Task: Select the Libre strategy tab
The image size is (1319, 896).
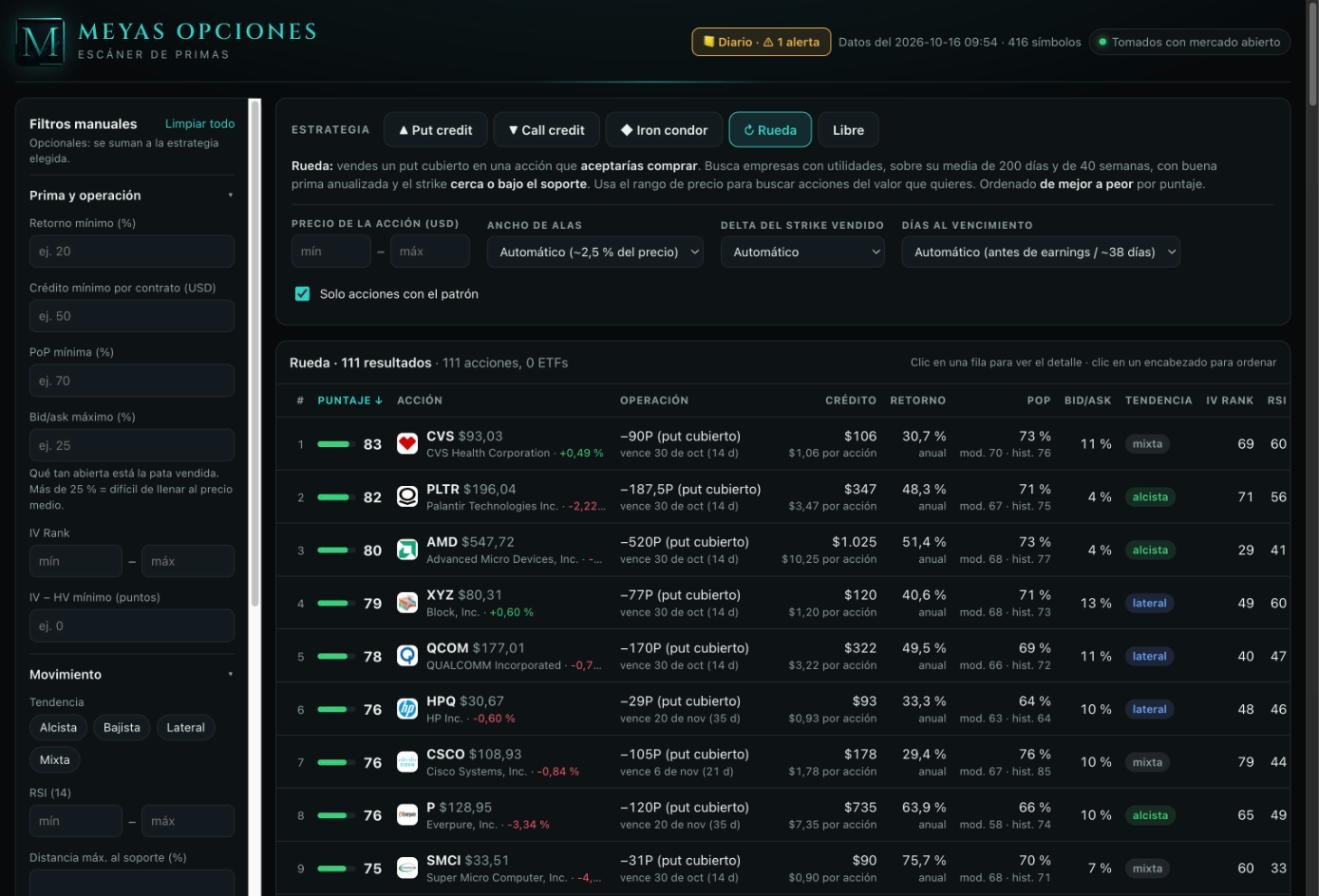Action: pyautogui.click(x=848, y=130)
